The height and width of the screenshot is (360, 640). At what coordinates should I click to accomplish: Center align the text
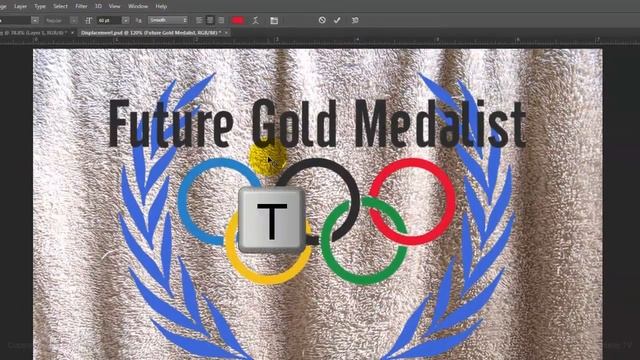[210, 20]
